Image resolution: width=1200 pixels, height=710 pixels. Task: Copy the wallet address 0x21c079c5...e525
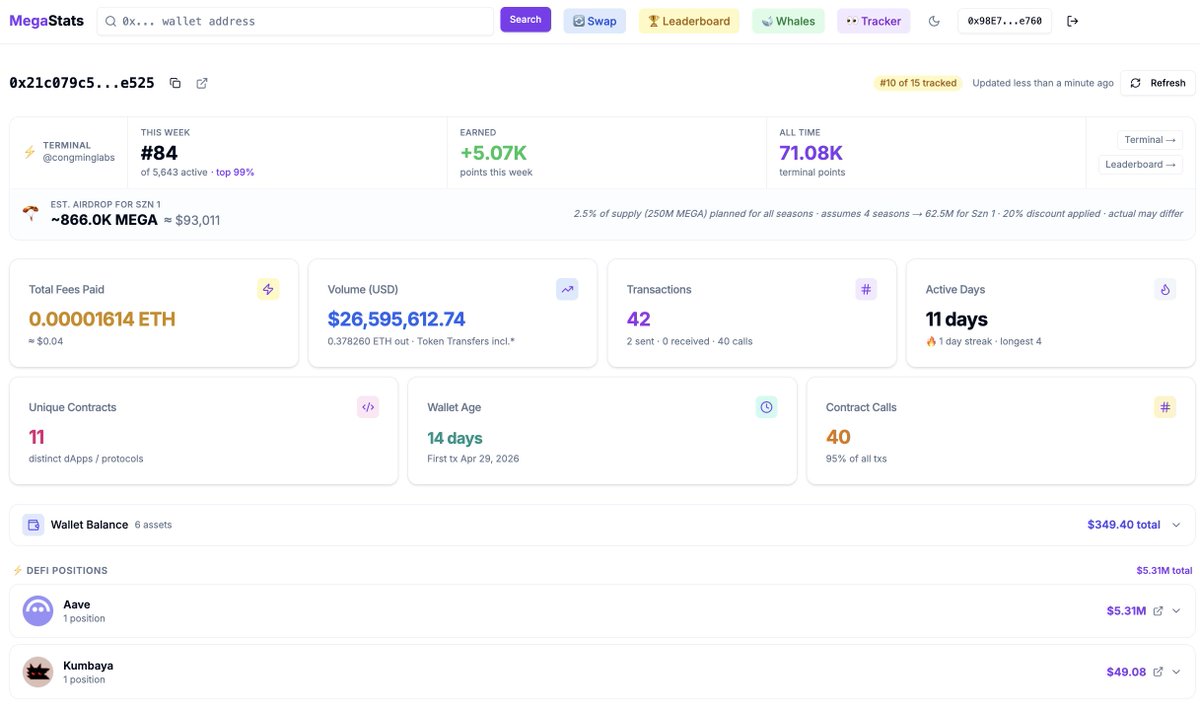(x=175, y=83)
